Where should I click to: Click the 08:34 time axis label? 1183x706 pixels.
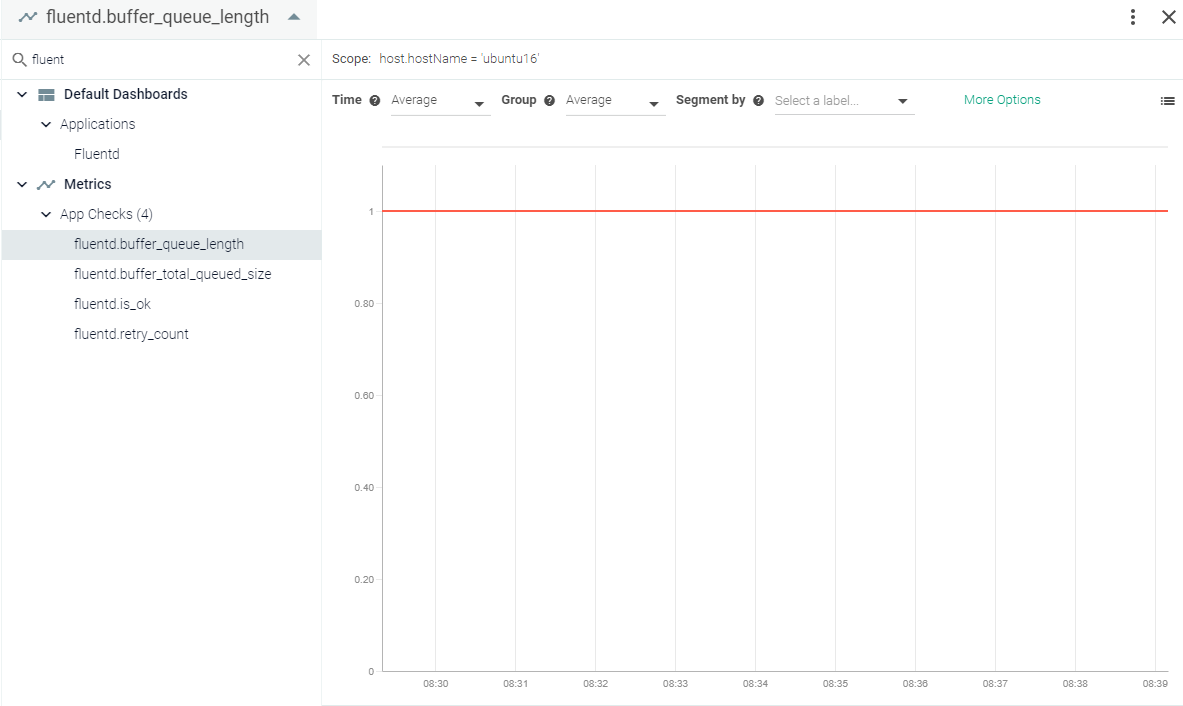(x=755, y=683)
